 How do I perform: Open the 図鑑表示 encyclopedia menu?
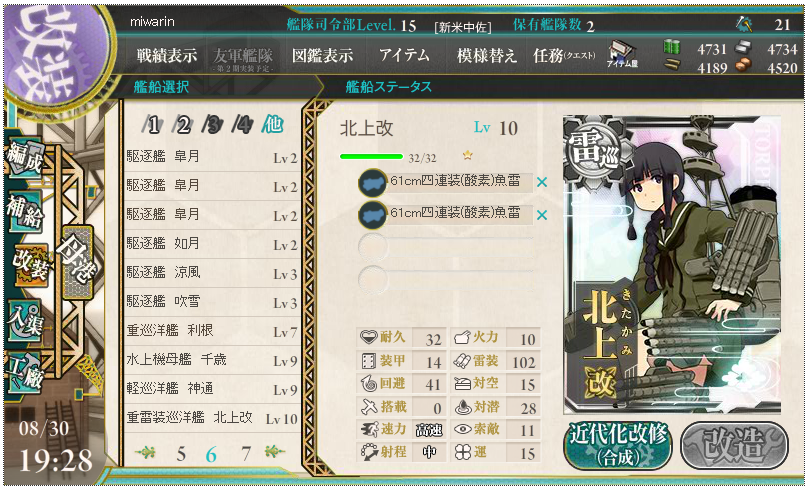[322, 56]
